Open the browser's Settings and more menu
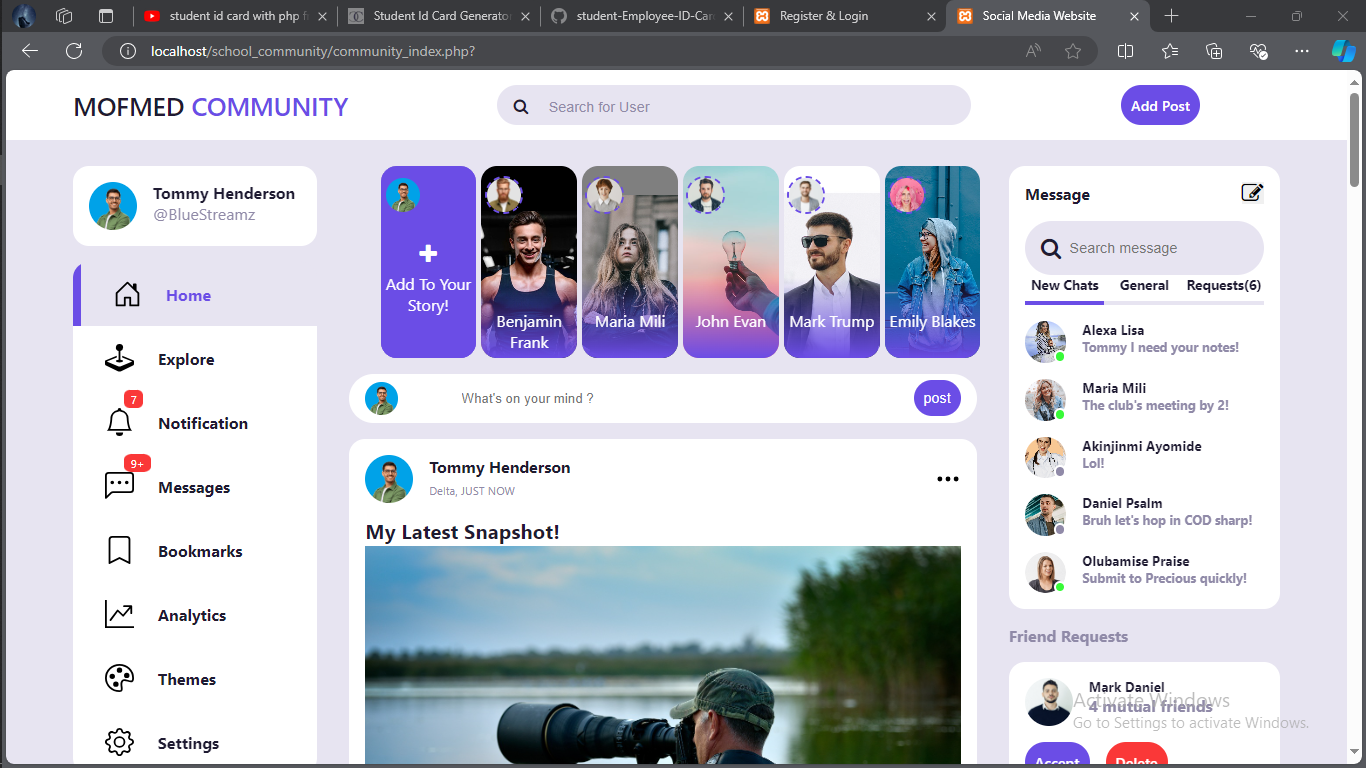The image size is (1366, 768). tap(1301, 51)
